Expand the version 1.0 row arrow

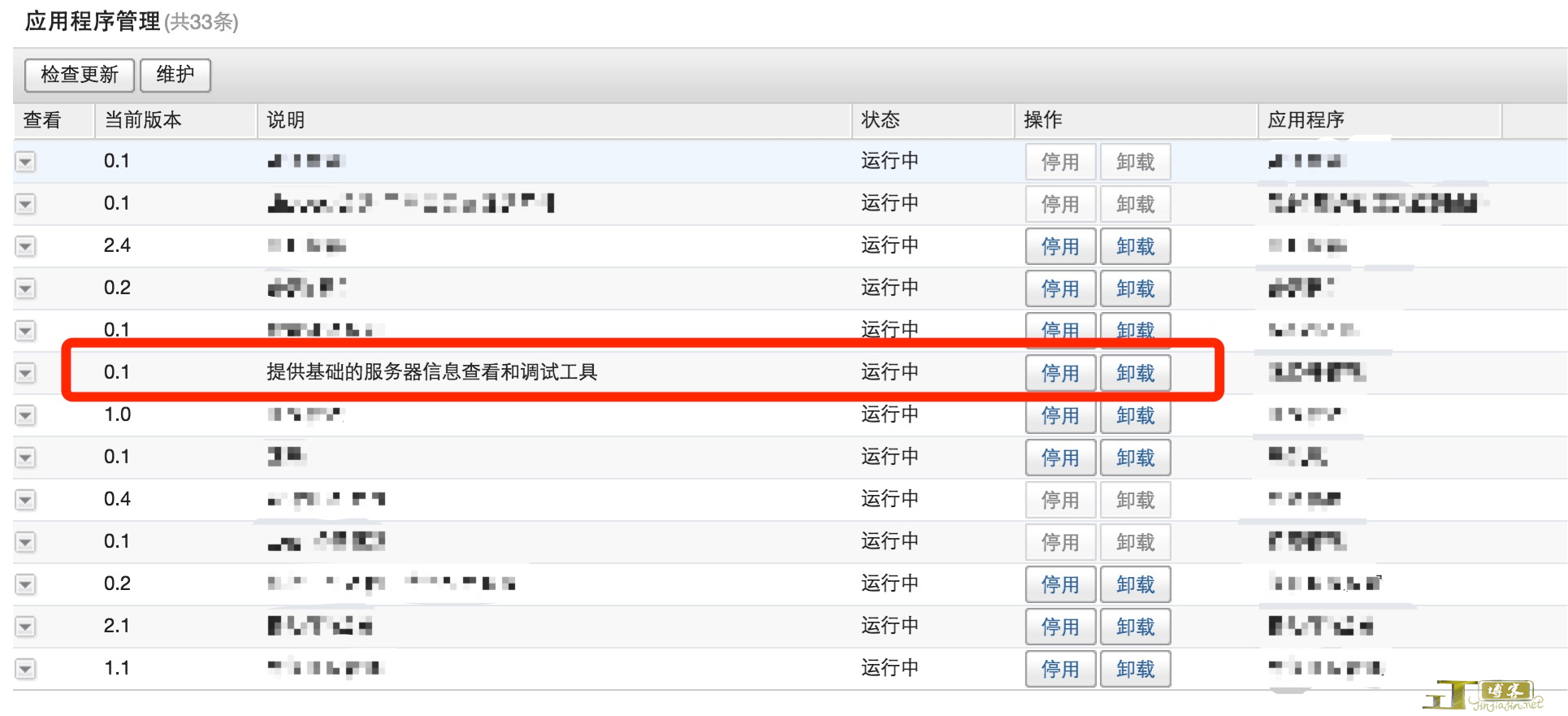click(26, 415)
